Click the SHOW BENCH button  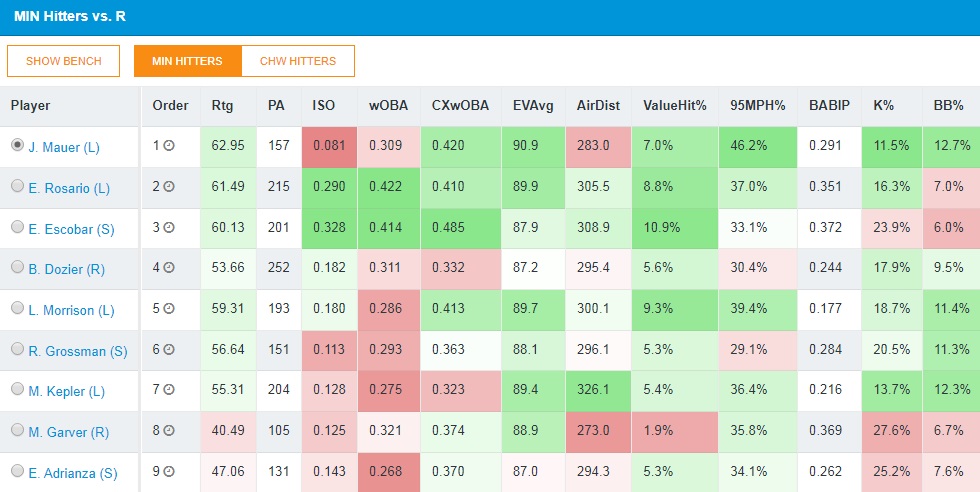click(x=64, y=61)
